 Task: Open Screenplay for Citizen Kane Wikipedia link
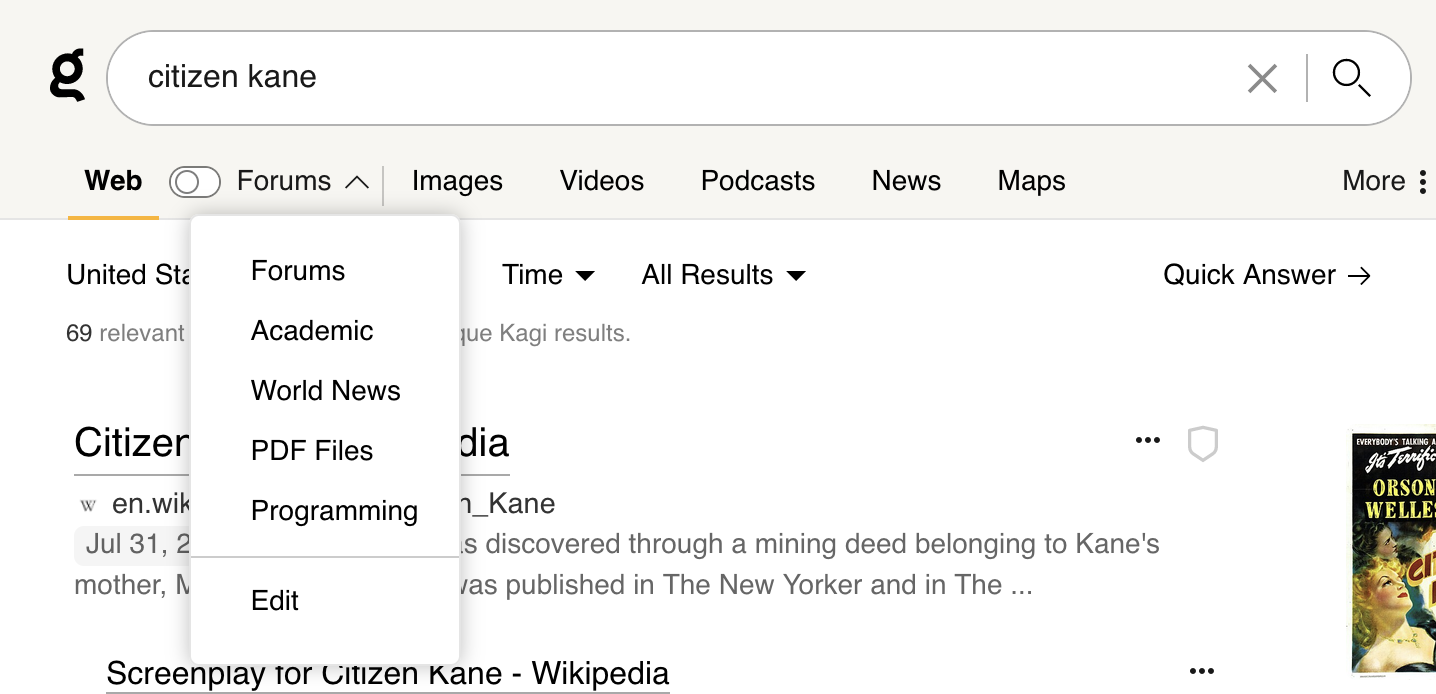(x=387, y=673)
